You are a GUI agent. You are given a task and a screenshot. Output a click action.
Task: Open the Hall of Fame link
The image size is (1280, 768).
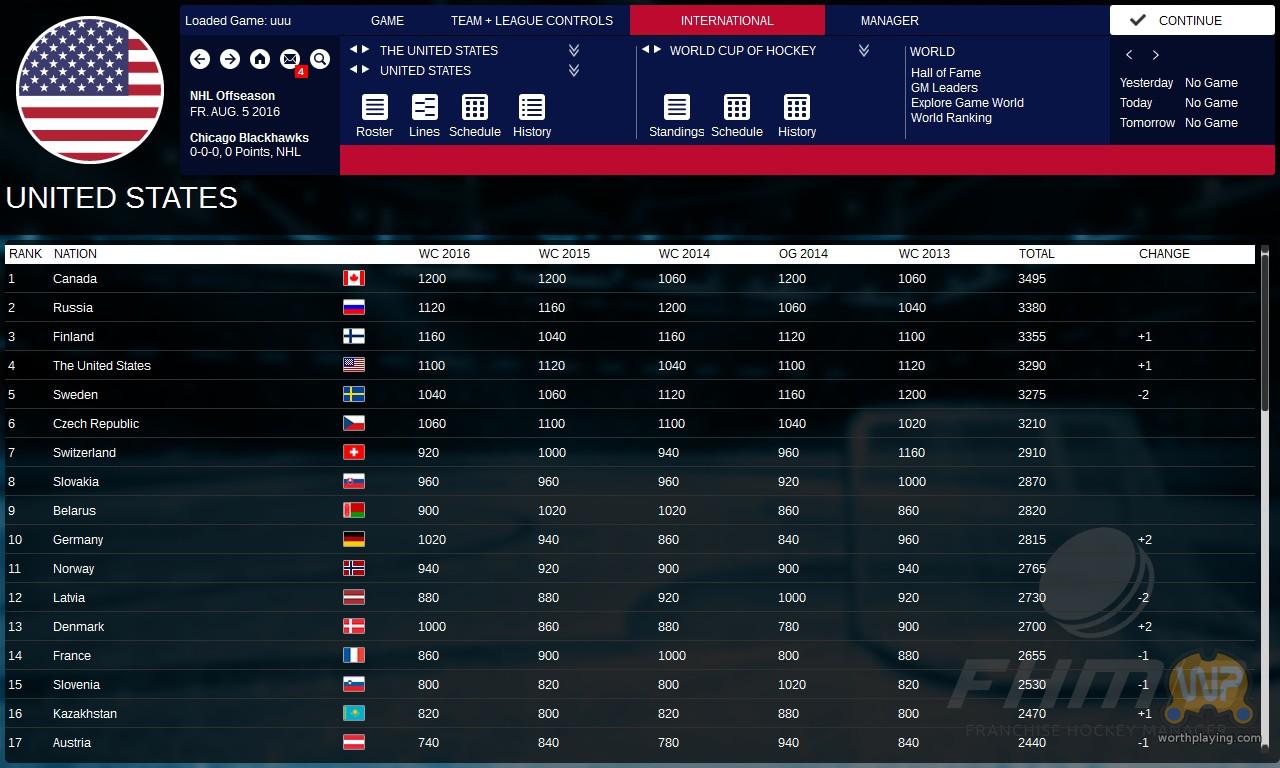[945, 73]
